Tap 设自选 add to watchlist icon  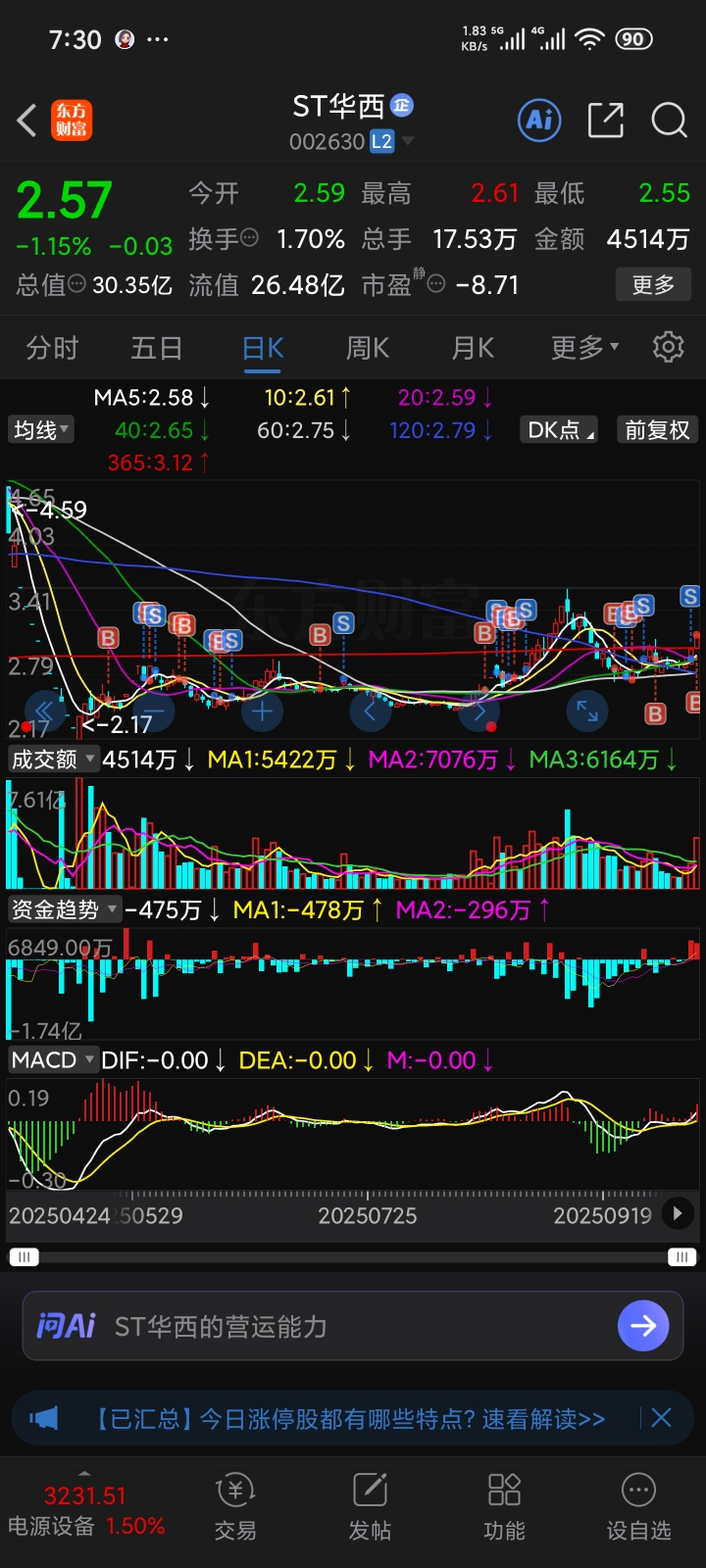pos(638,1508)
